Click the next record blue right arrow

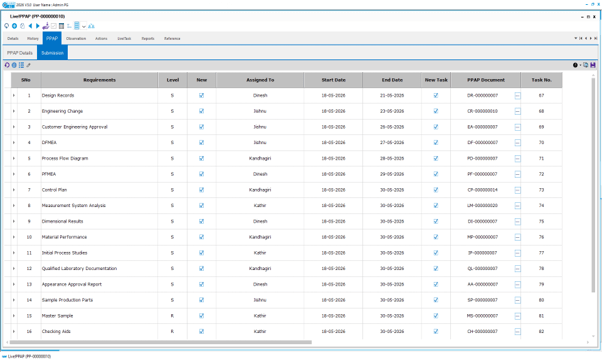click(x=38, y=26)
